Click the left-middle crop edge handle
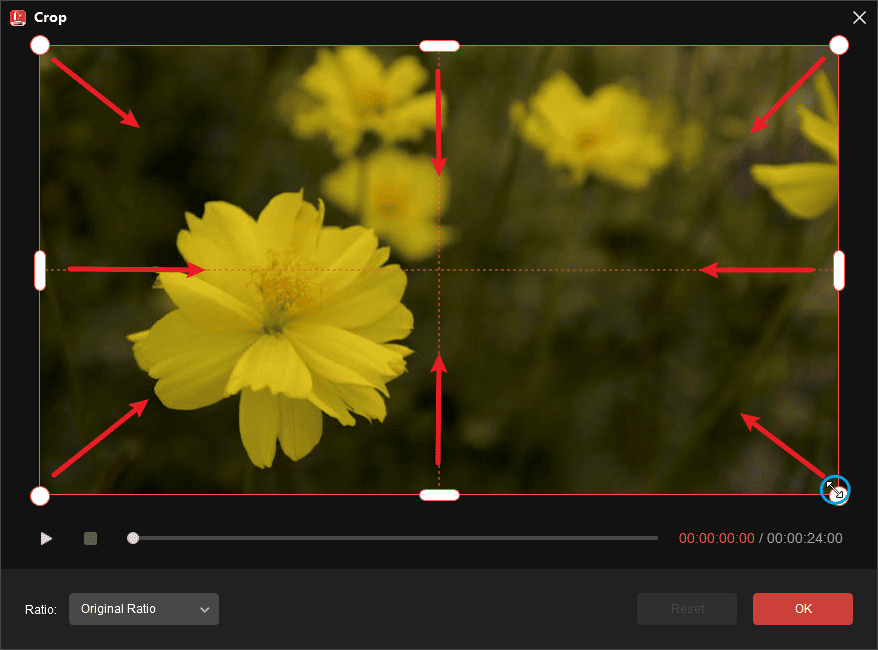This screenshot has width=878, height=650. pyautogui.click(x=40, y=270)
